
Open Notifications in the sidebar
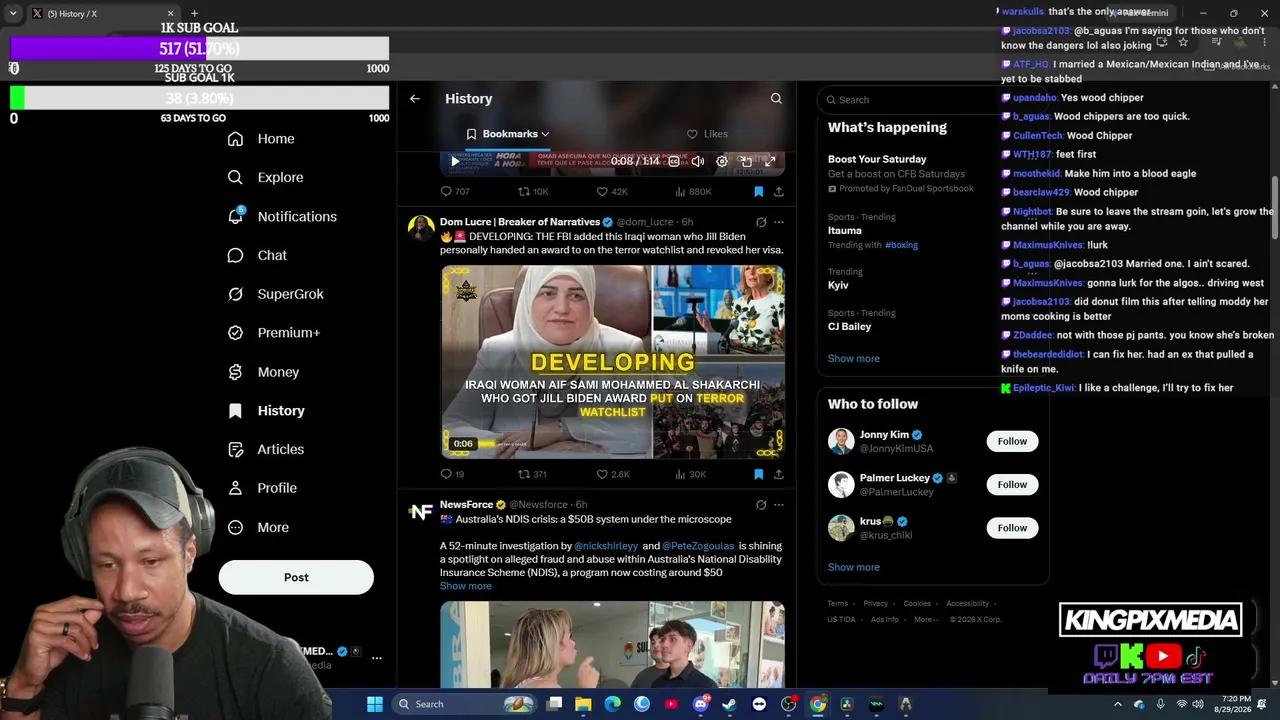click(x=282, y=216)
